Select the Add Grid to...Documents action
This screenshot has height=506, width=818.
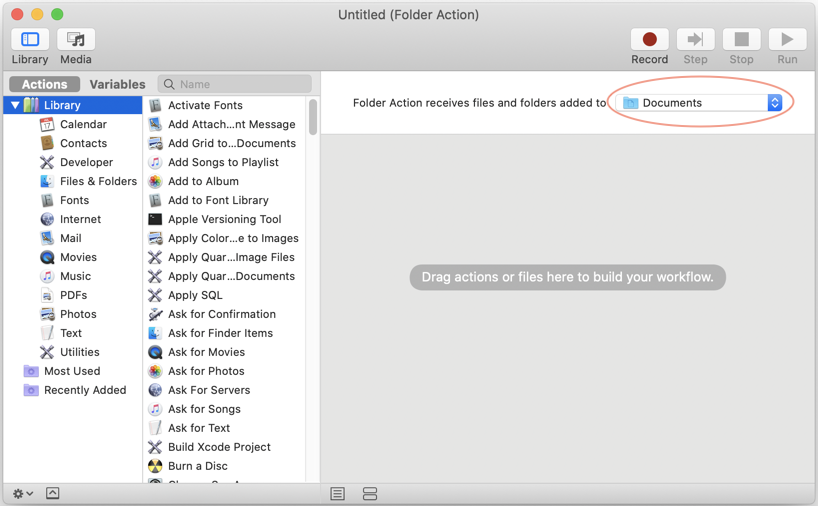click(x=224, y=143)
